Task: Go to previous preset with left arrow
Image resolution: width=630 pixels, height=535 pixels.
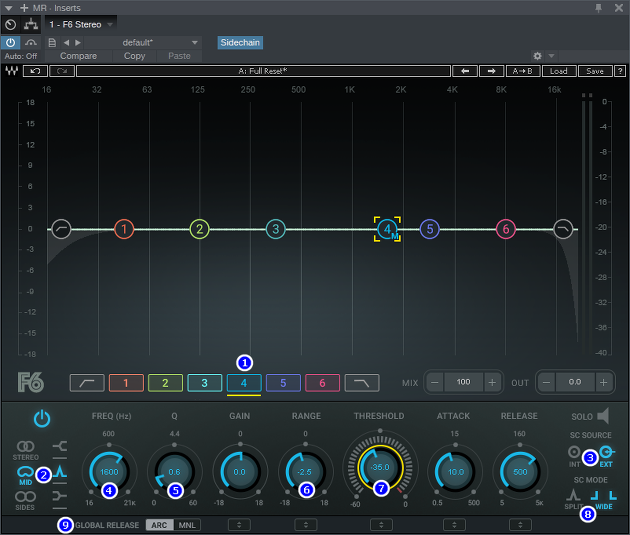Action: click(465, 71)
